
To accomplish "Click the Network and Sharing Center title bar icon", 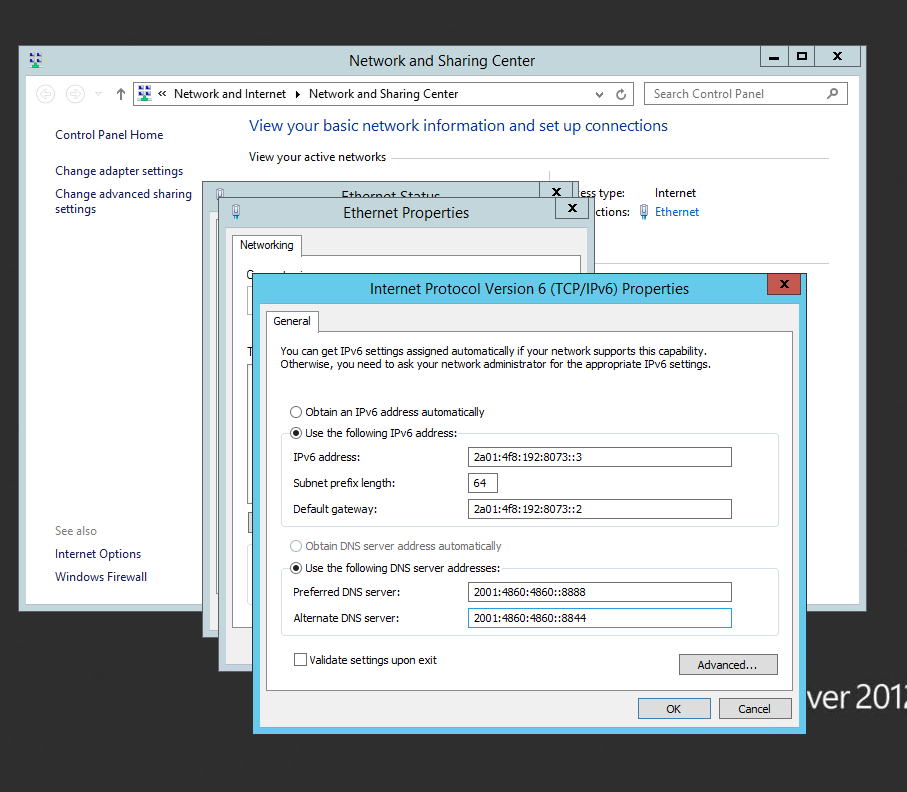I will coord(35,60).
